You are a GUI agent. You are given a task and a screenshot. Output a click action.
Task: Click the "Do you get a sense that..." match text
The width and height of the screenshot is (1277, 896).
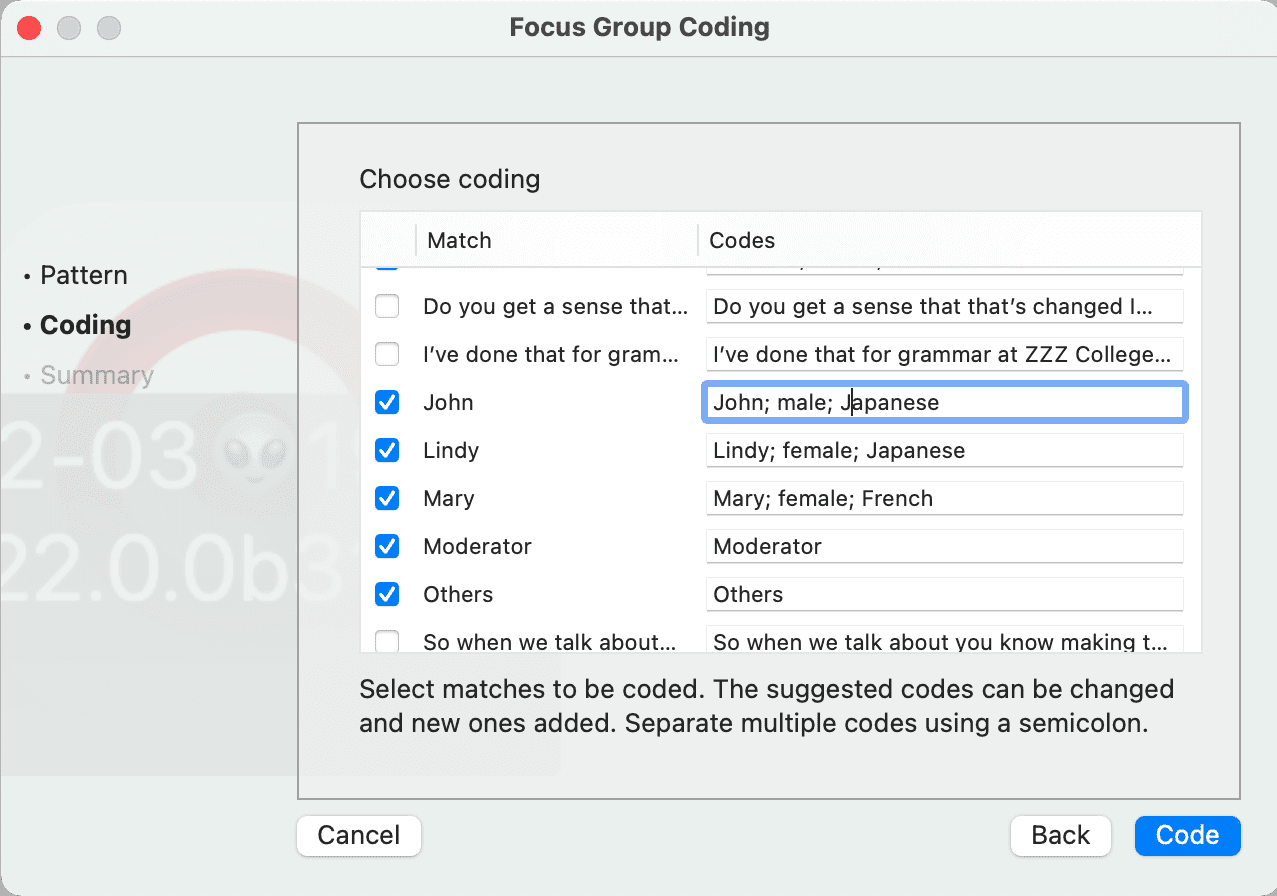[x=556, y=306]
